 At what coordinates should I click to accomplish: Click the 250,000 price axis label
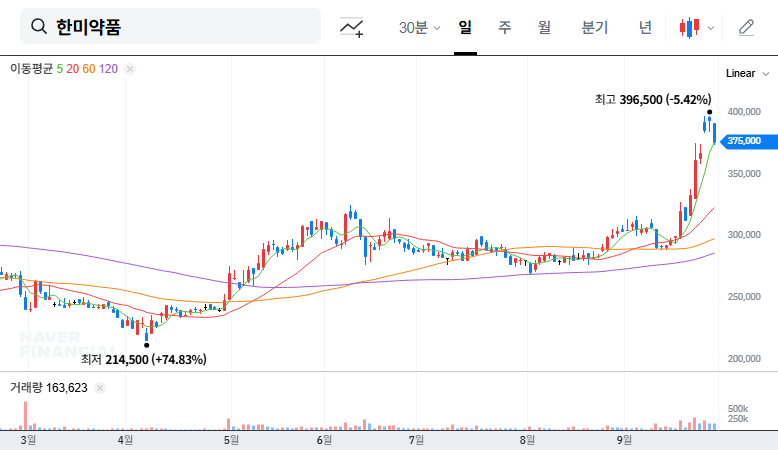coord(744,297)
